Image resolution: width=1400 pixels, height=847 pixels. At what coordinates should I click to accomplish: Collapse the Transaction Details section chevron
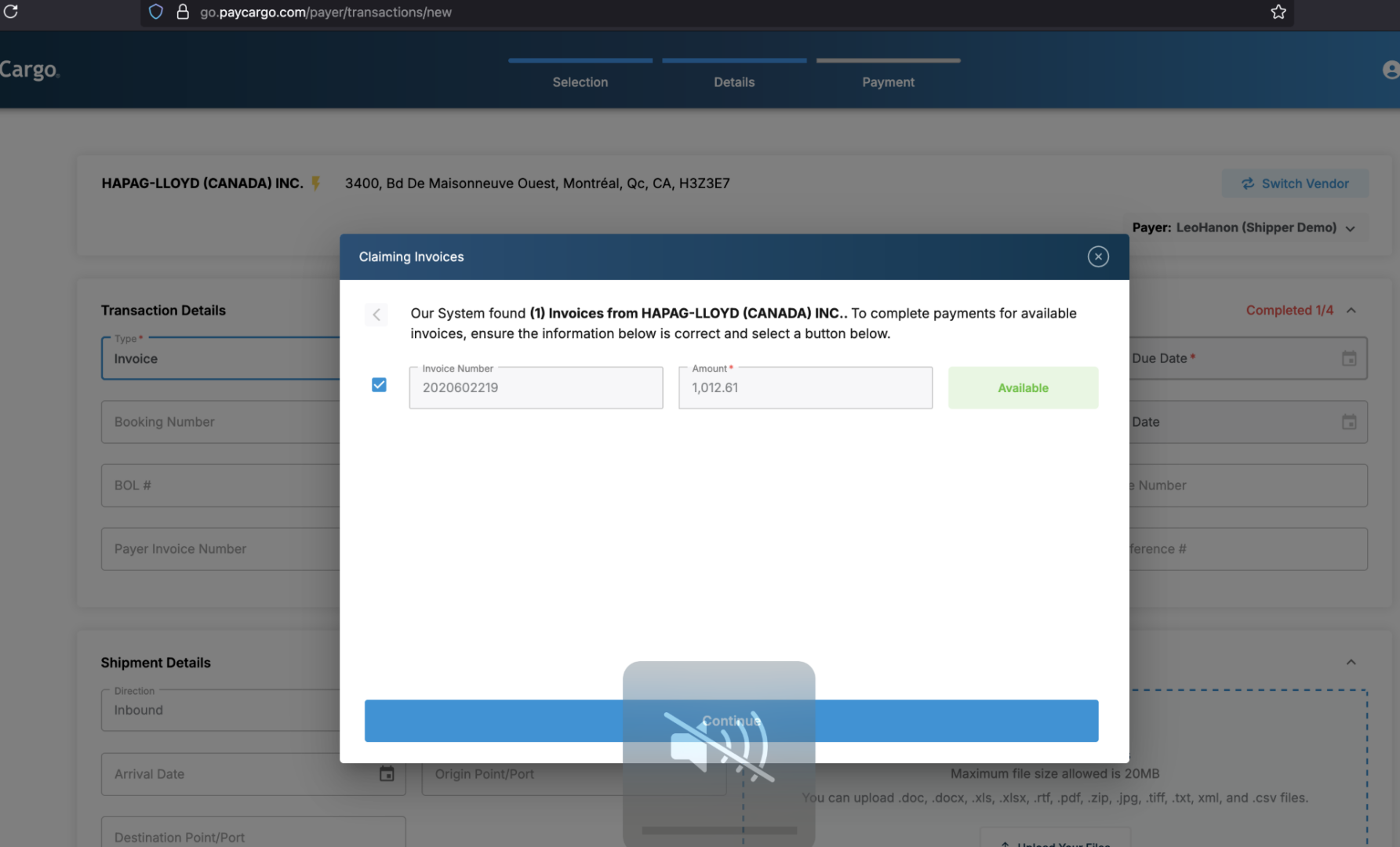pos(1351,311)
